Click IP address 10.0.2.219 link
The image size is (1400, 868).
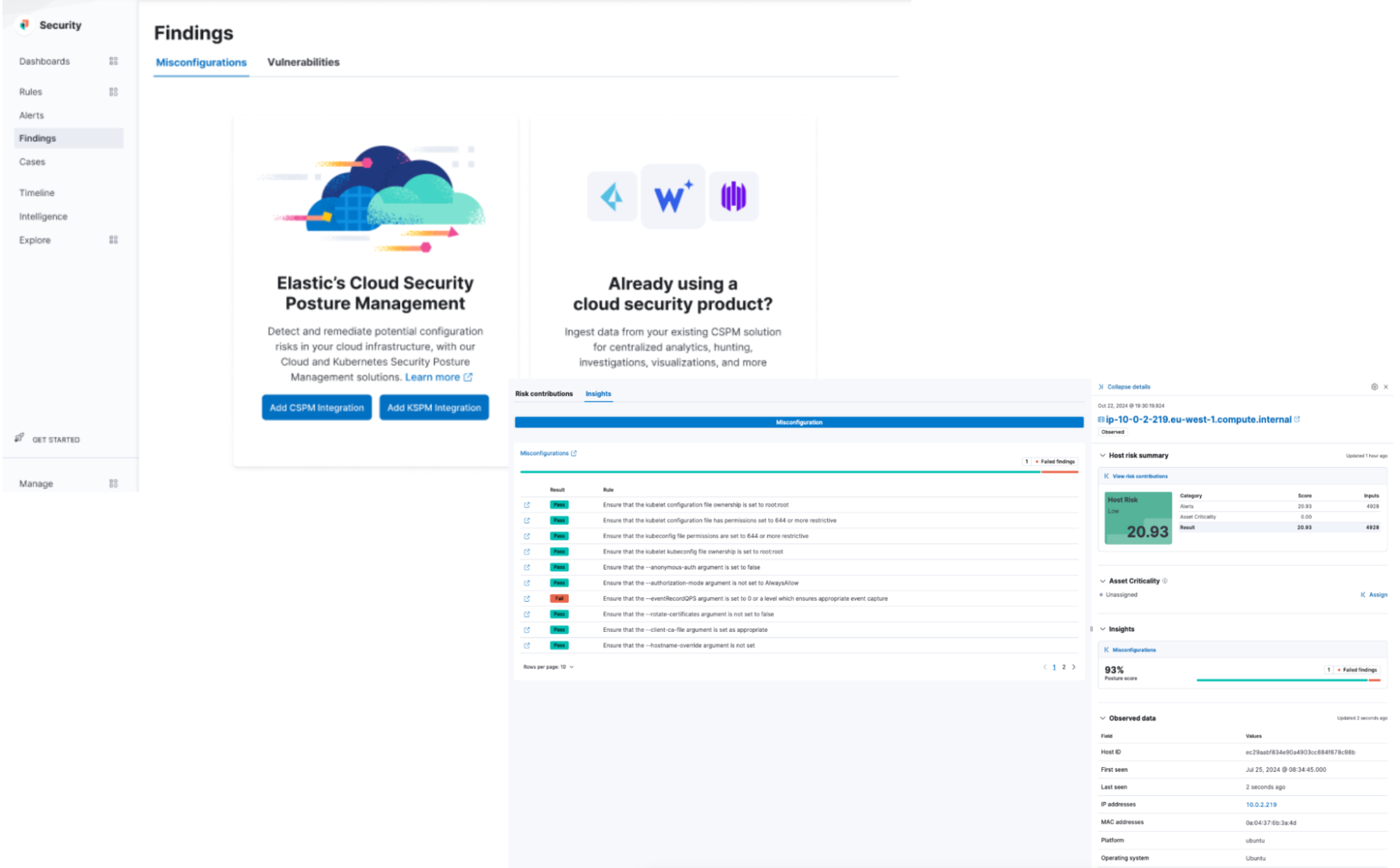coord(1261,805)
